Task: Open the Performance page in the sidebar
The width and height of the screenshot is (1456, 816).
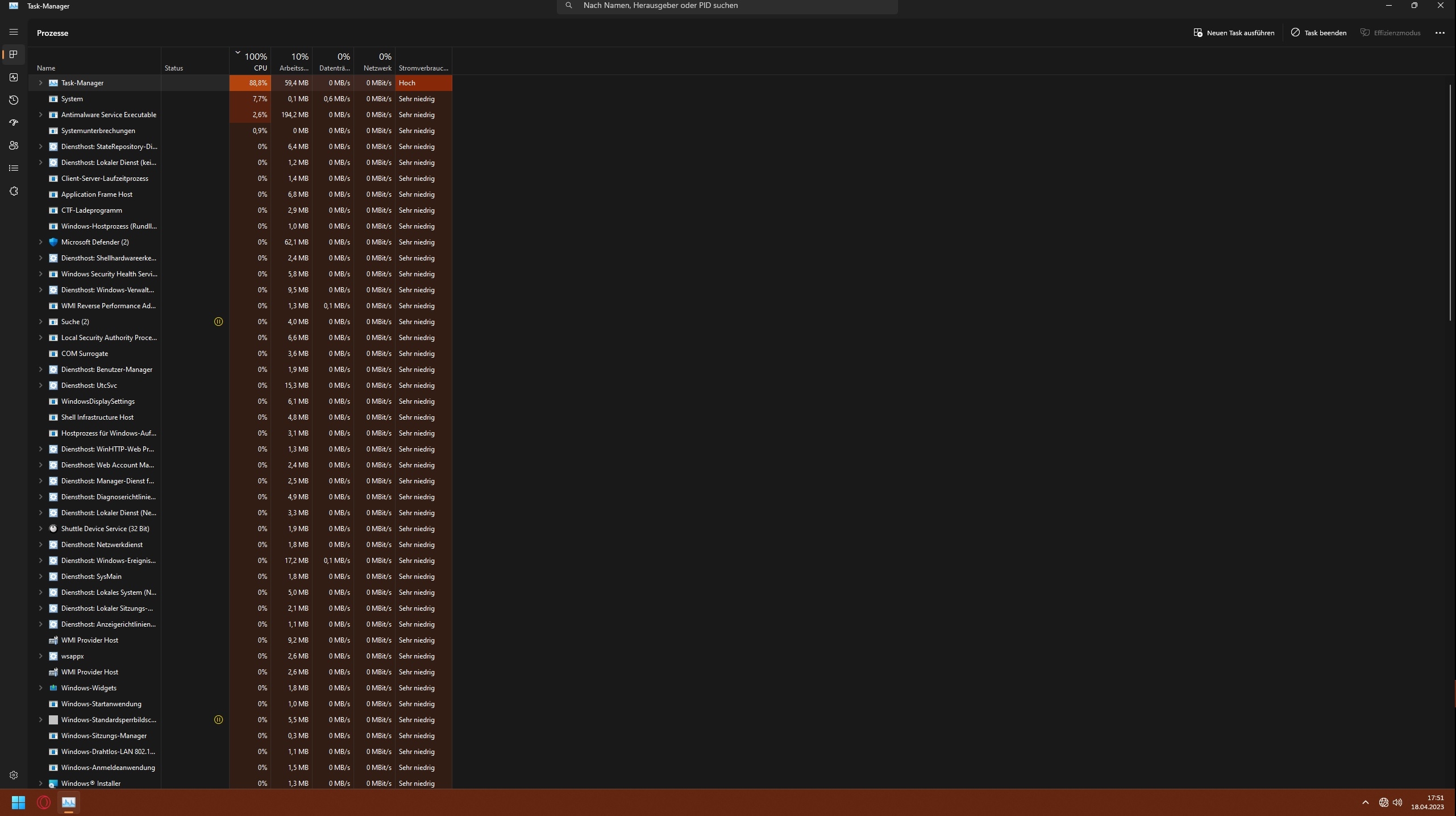Action: [14, 77]
